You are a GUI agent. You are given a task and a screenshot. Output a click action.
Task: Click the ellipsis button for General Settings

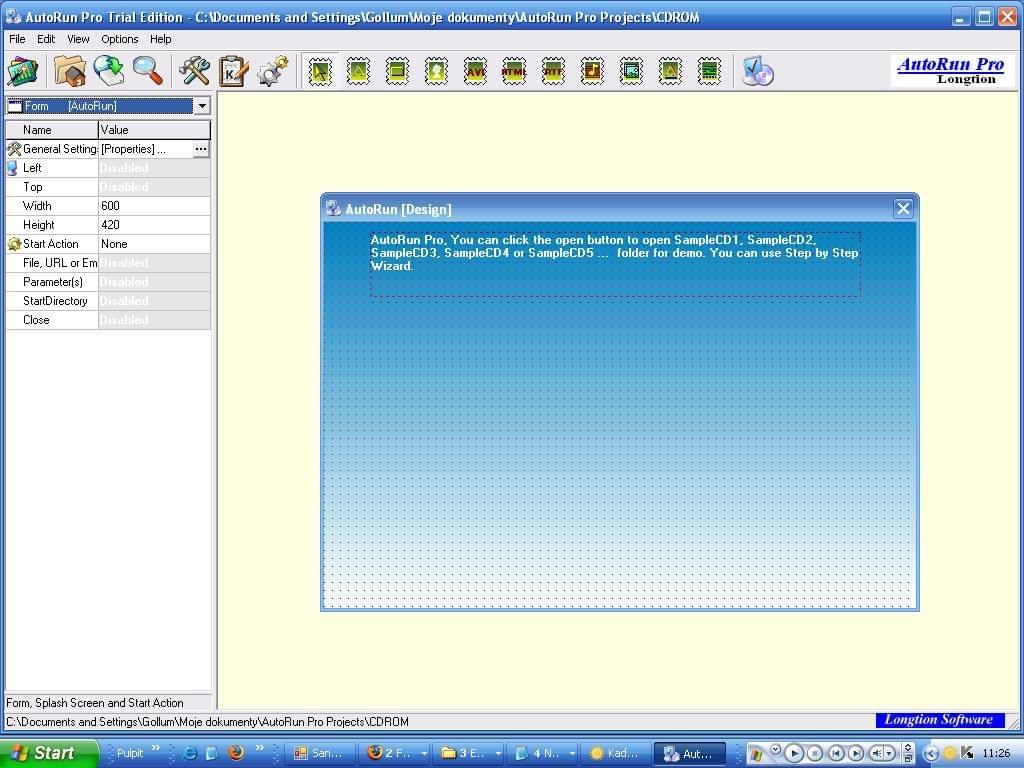(200, 149)
